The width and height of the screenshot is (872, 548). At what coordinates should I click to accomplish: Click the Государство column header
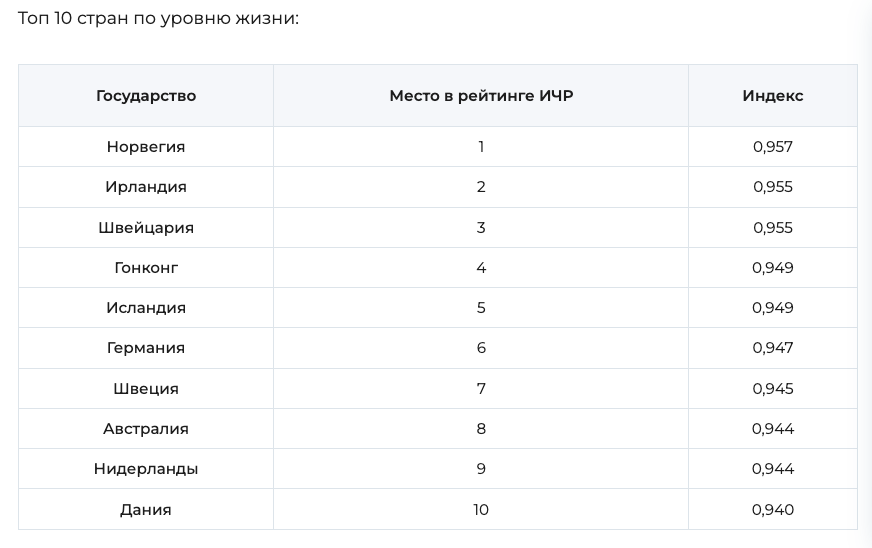click(x=146, y=96)
